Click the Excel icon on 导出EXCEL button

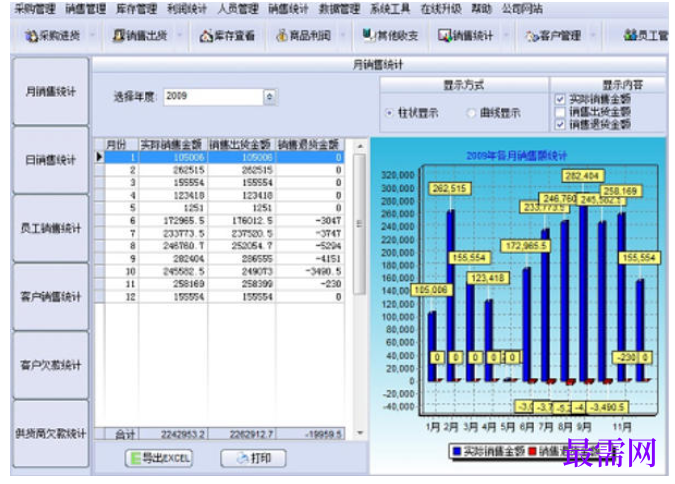136,459
